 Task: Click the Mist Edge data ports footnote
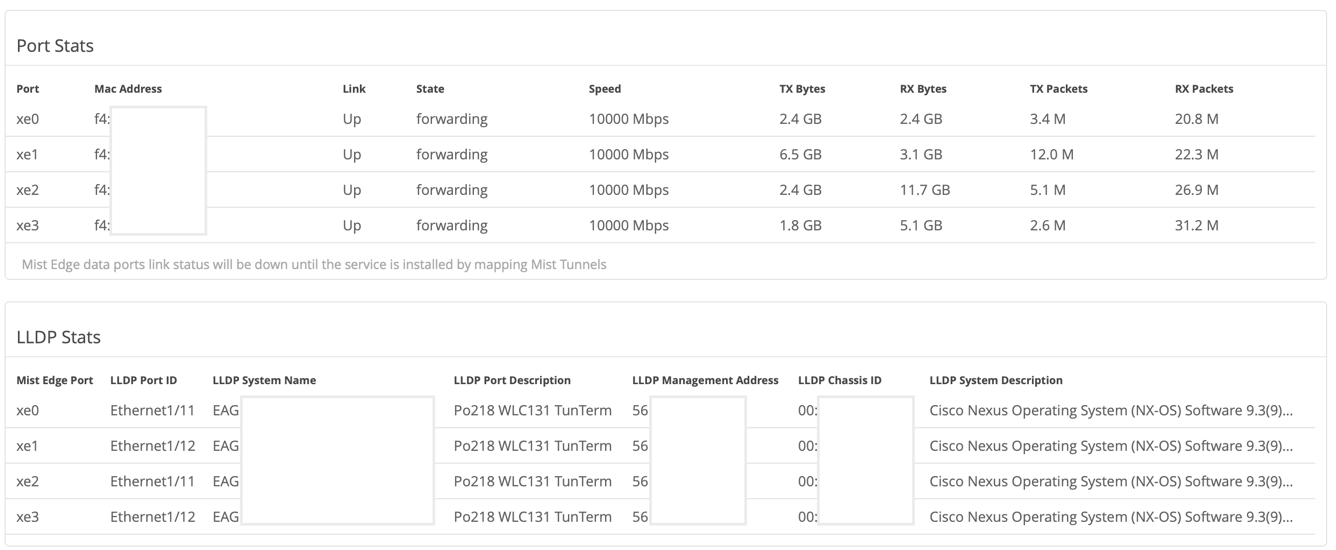(314, 265)
